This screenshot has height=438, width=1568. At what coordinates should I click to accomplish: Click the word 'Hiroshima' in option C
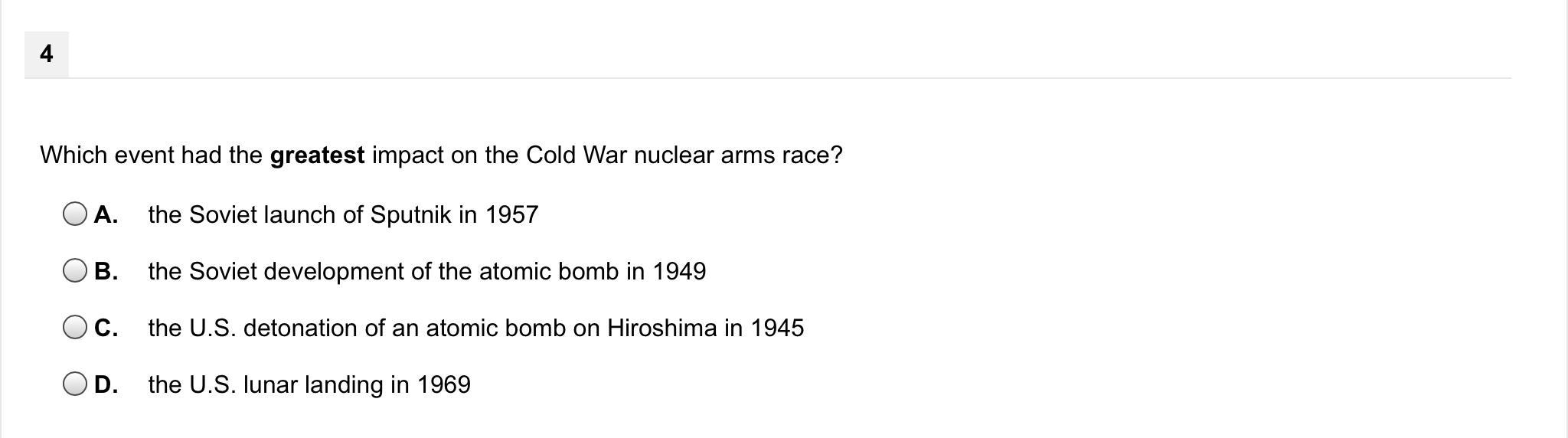[661, 328]
